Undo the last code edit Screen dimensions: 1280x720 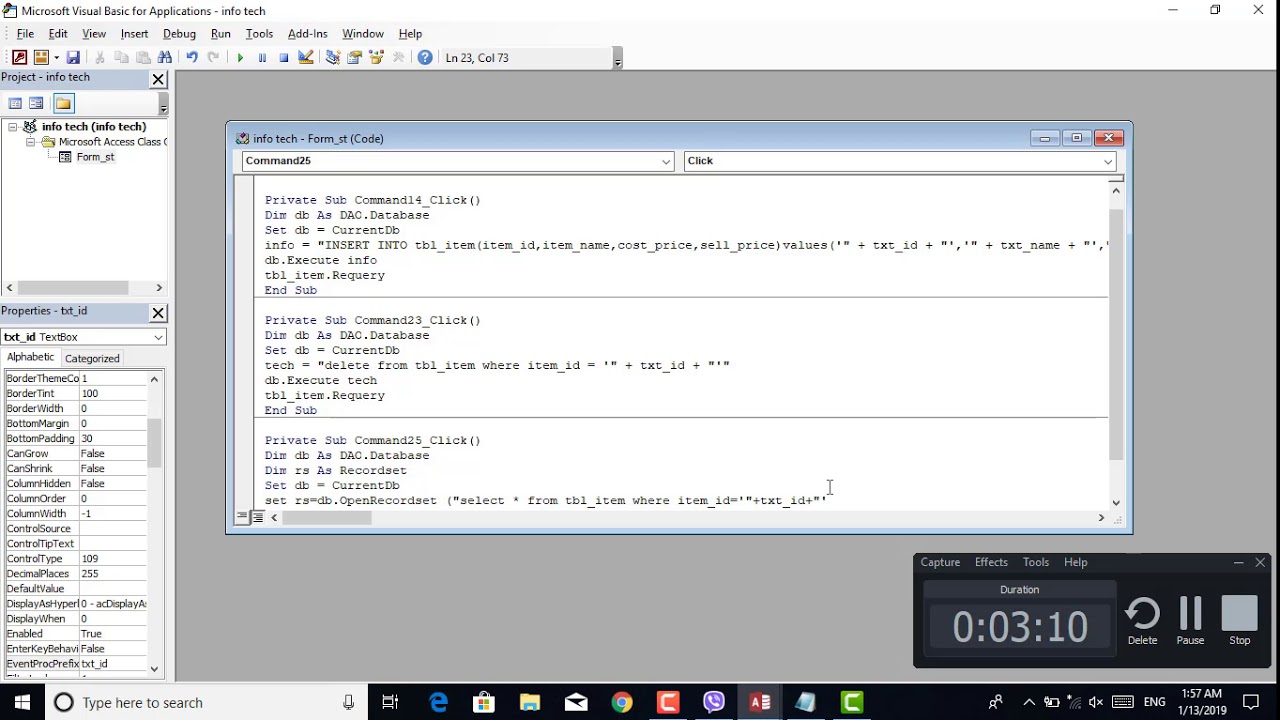click(x=191, y=58)
